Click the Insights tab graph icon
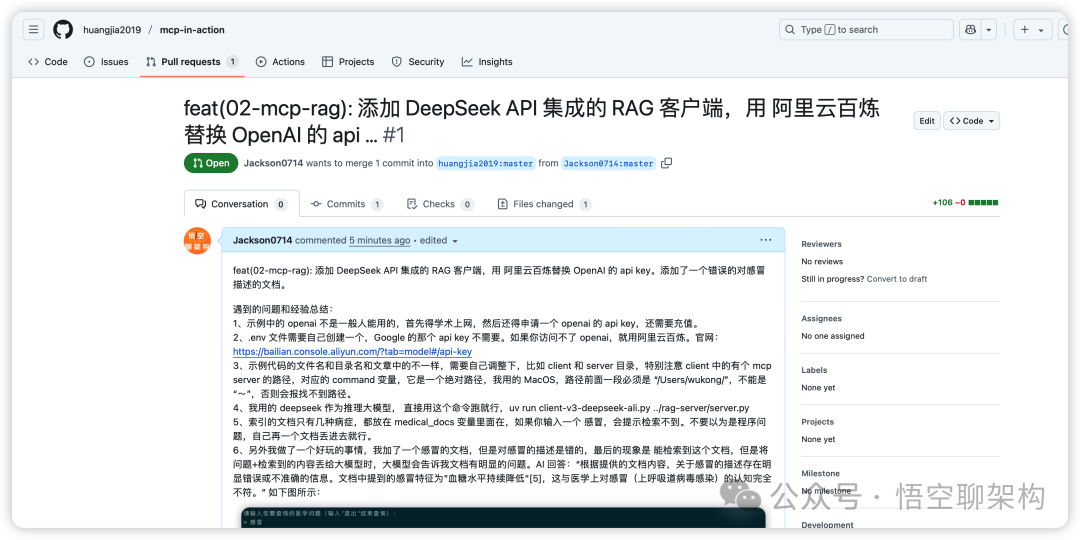 pyautogui.click(x=467, y=61)
